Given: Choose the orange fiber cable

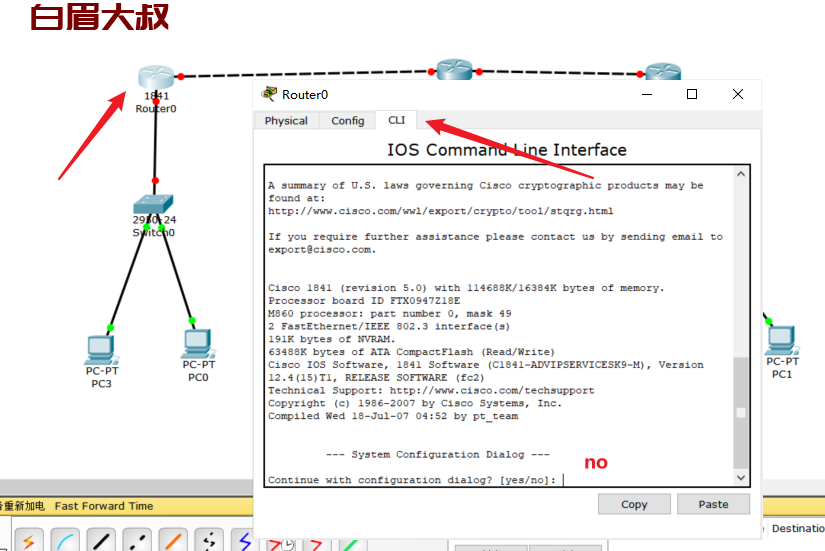Looking at the screenshot, I should 173,541.
